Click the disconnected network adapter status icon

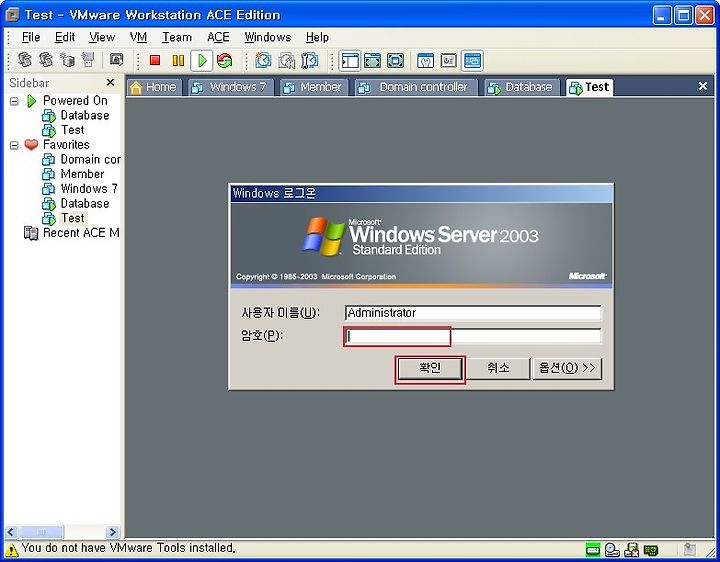pos(631,549)
